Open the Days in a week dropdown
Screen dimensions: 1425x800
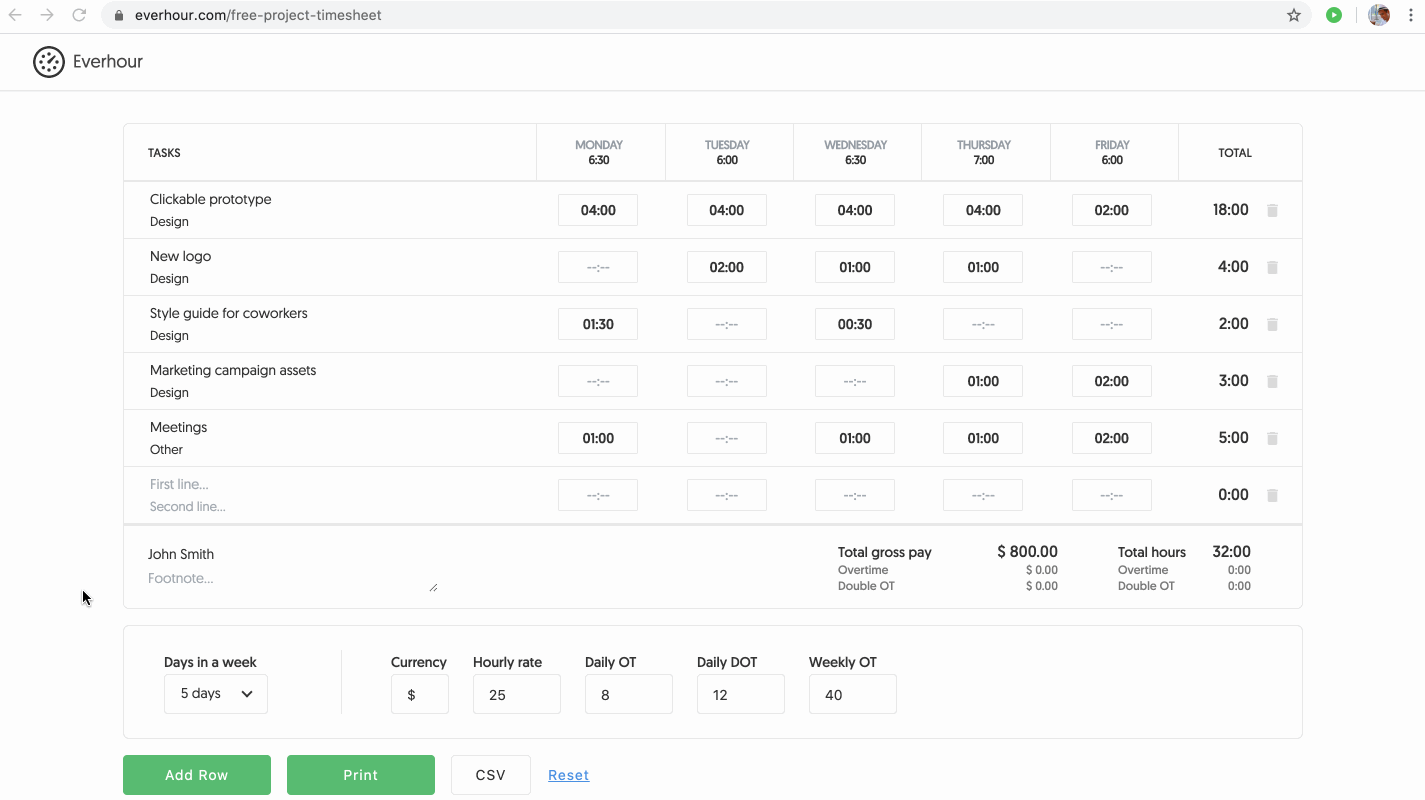pyautogui.click(x=215, y=693)
